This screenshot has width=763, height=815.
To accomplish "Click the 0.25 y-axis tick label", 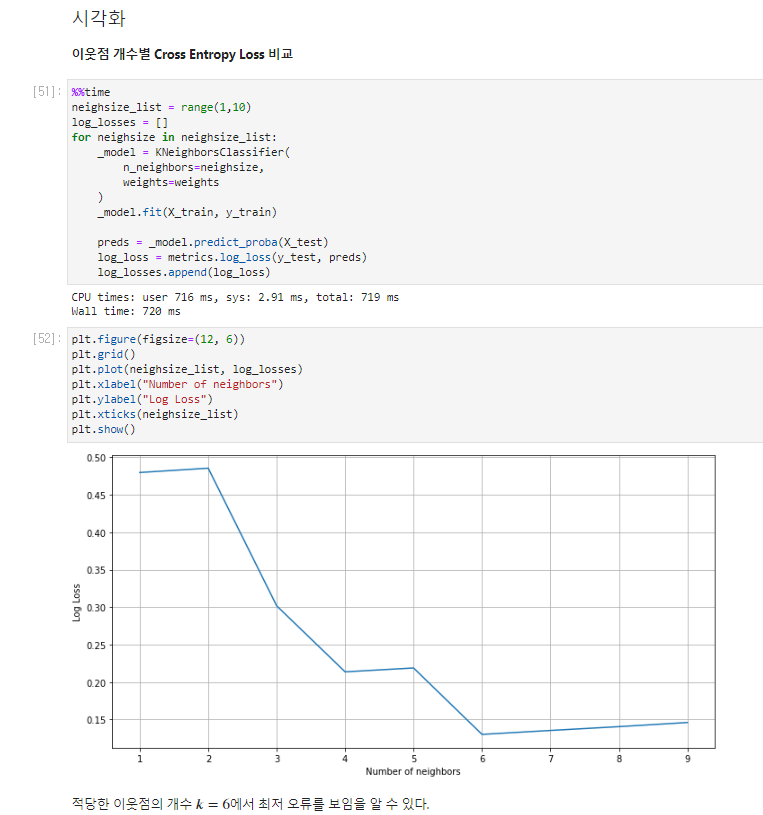I will point(96,645).
